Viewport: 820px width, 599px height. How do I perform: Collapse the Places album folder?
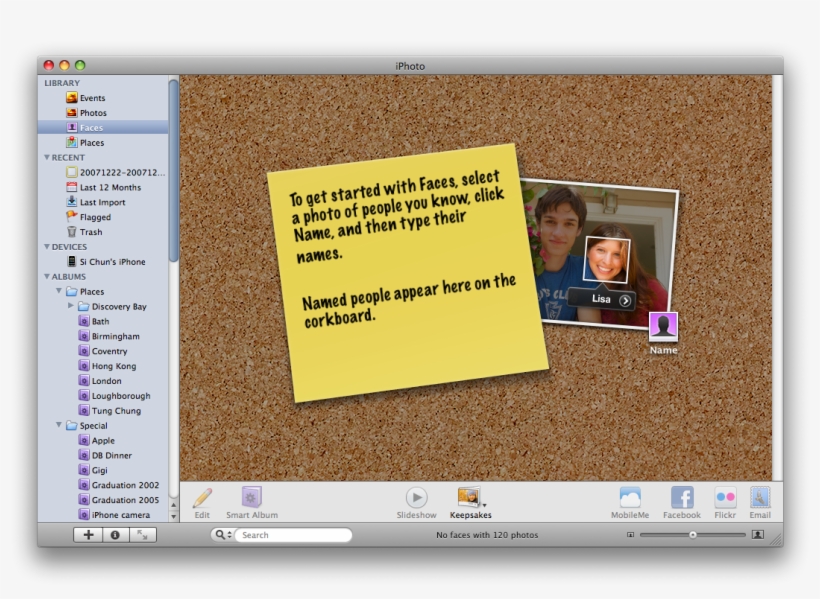[59, 291]
